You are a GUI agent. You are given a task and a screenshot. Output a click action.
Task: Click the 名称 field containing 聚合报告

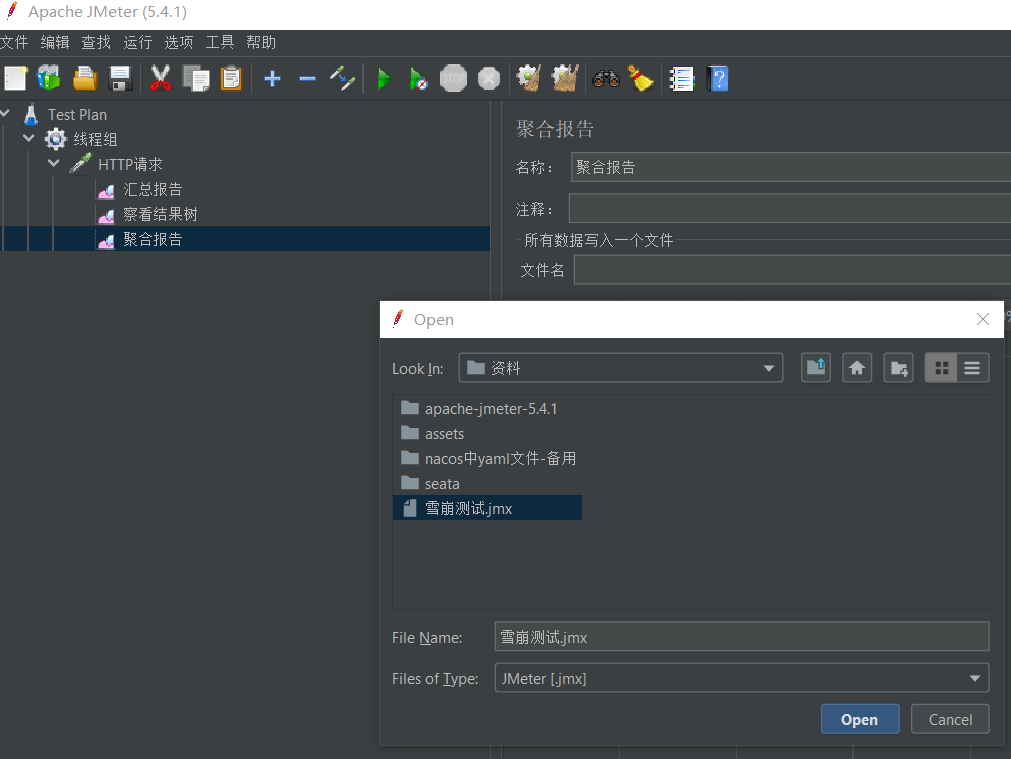[790, 167]
